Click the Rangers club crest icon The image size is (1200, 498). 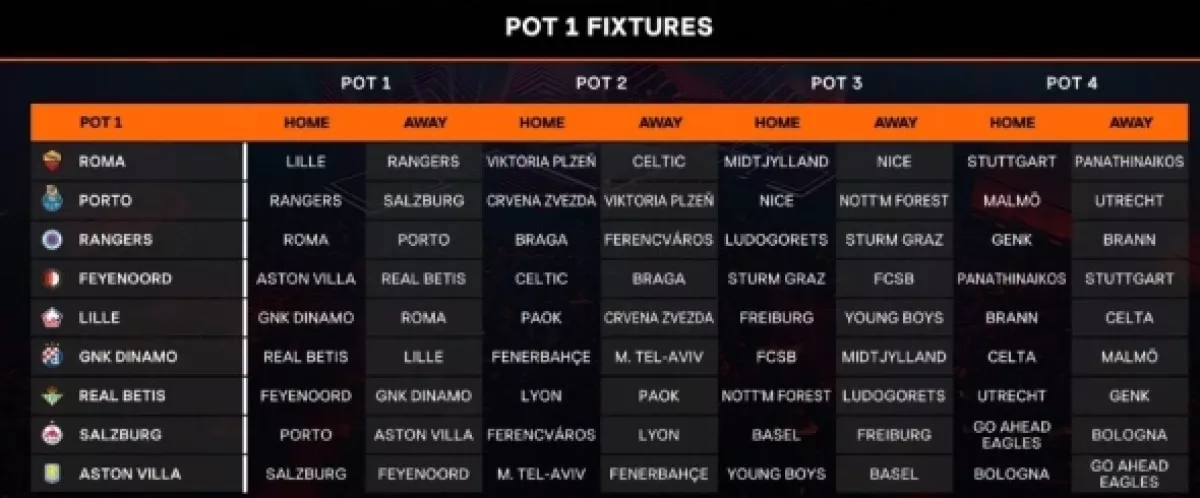click(x=52, y=239)
